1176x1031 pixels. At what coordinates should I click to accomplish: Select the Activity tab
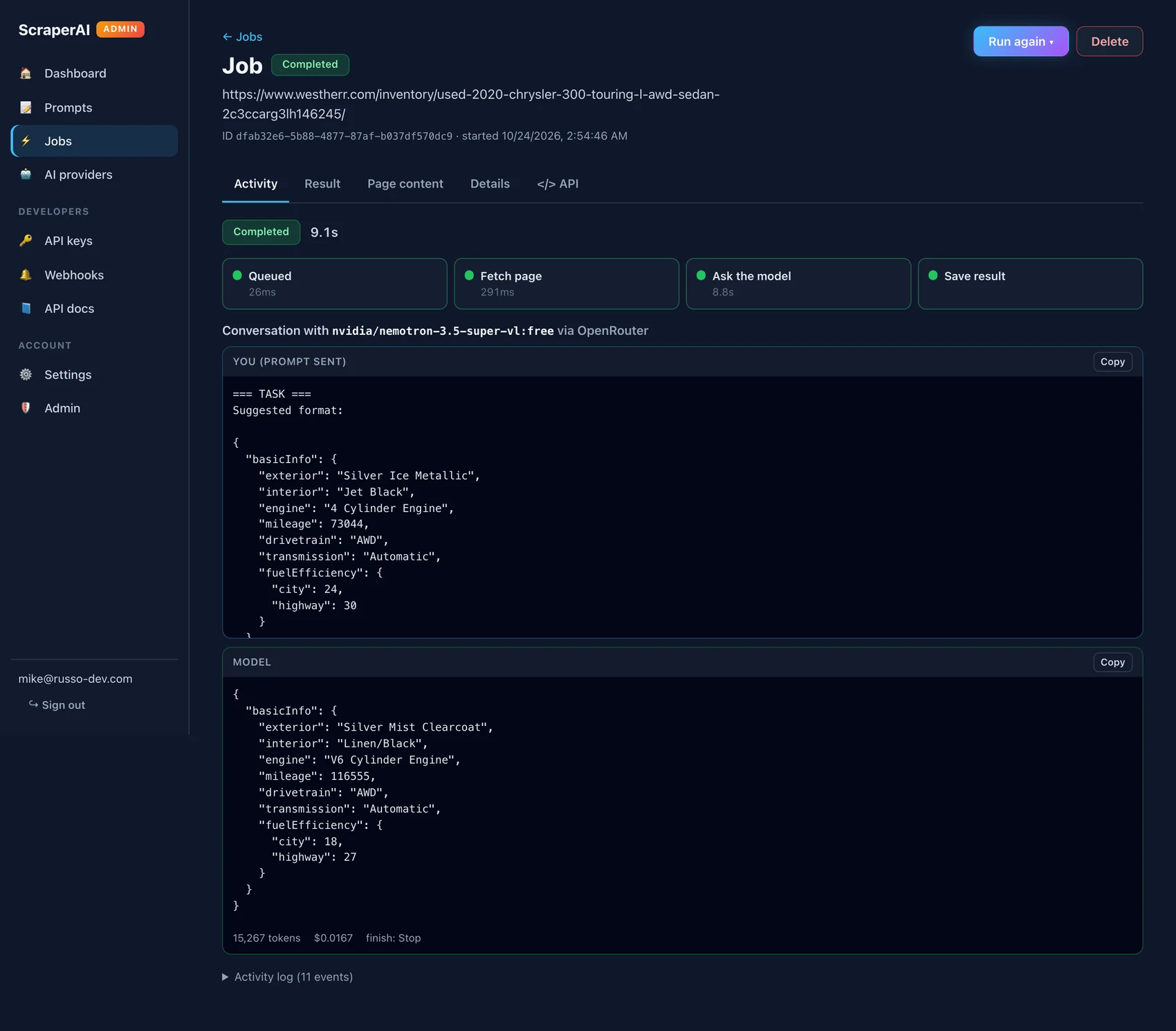coord(255,184)
